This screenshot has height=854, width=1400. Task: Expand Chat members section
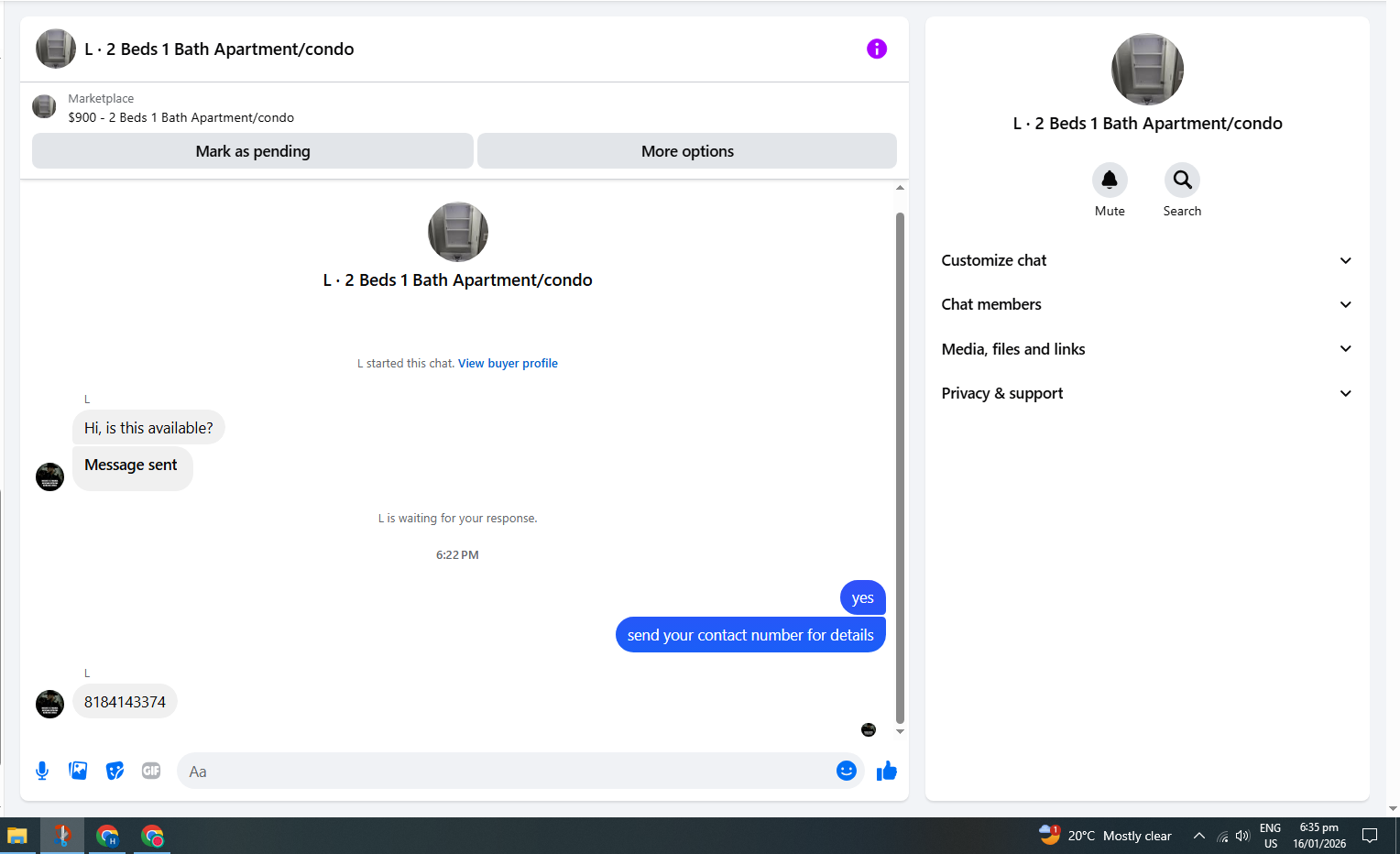pos(1147,304)
